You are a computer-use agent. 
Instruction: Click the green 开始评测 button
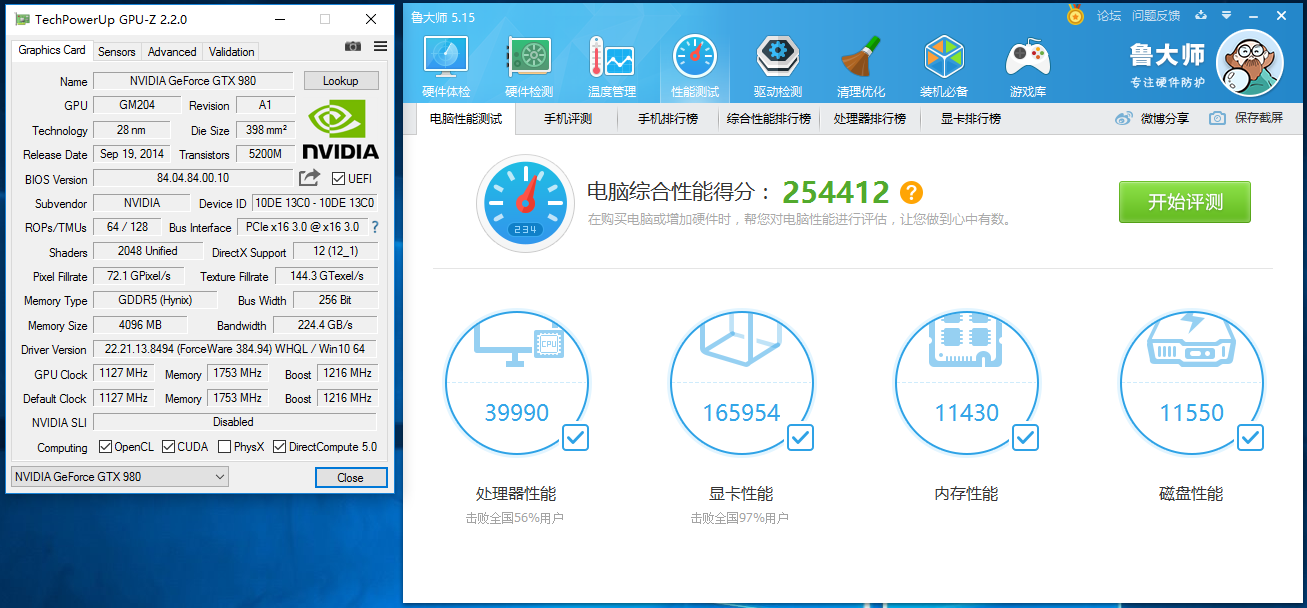pos(1185,202)
